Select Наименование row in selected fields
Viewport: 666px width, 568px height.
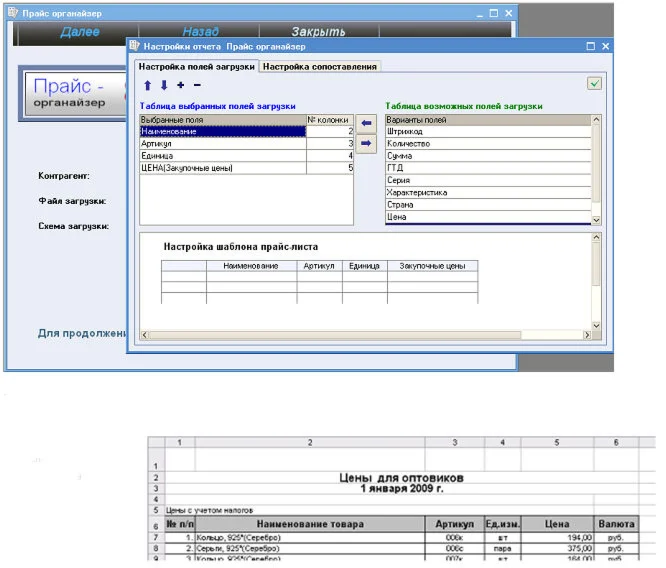click(222, 131)
